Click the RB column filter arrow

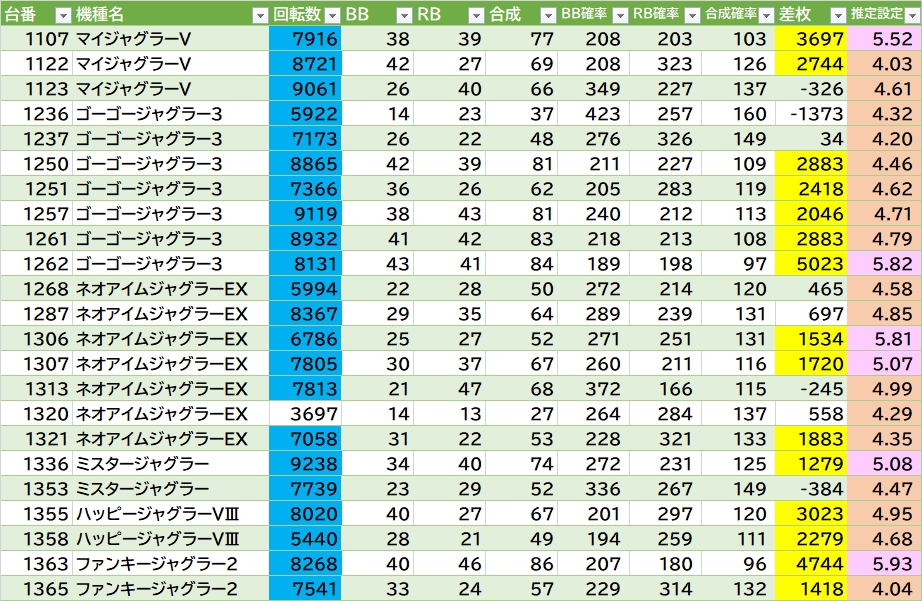(476, 15)
